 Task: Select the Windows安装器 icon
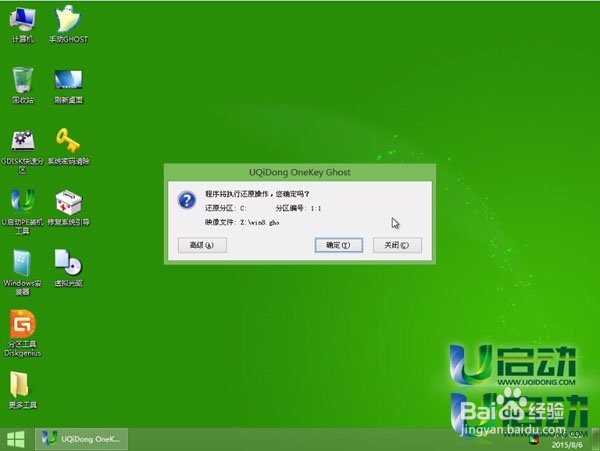coord(23,272)
